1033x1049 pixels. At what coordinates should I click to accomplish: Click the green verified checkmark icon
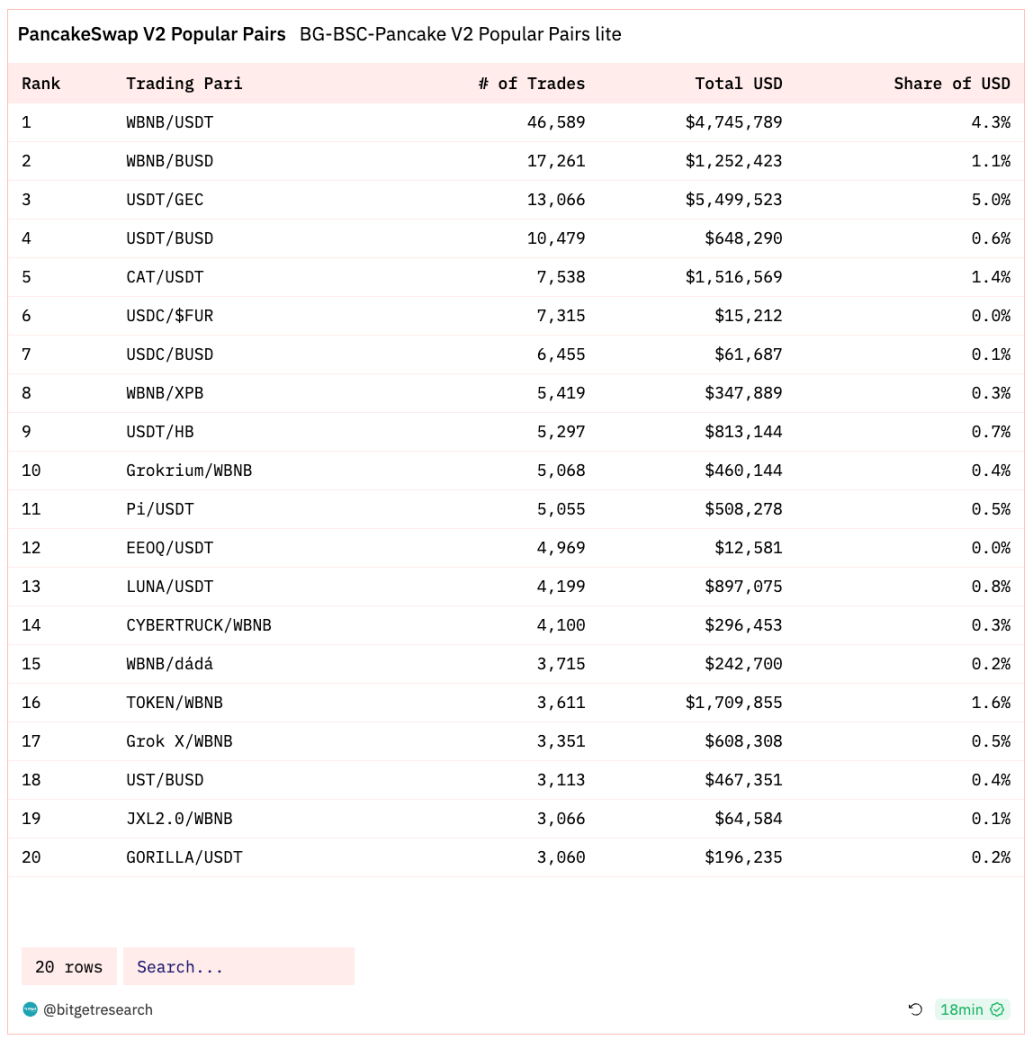[x=997, y=1009]
